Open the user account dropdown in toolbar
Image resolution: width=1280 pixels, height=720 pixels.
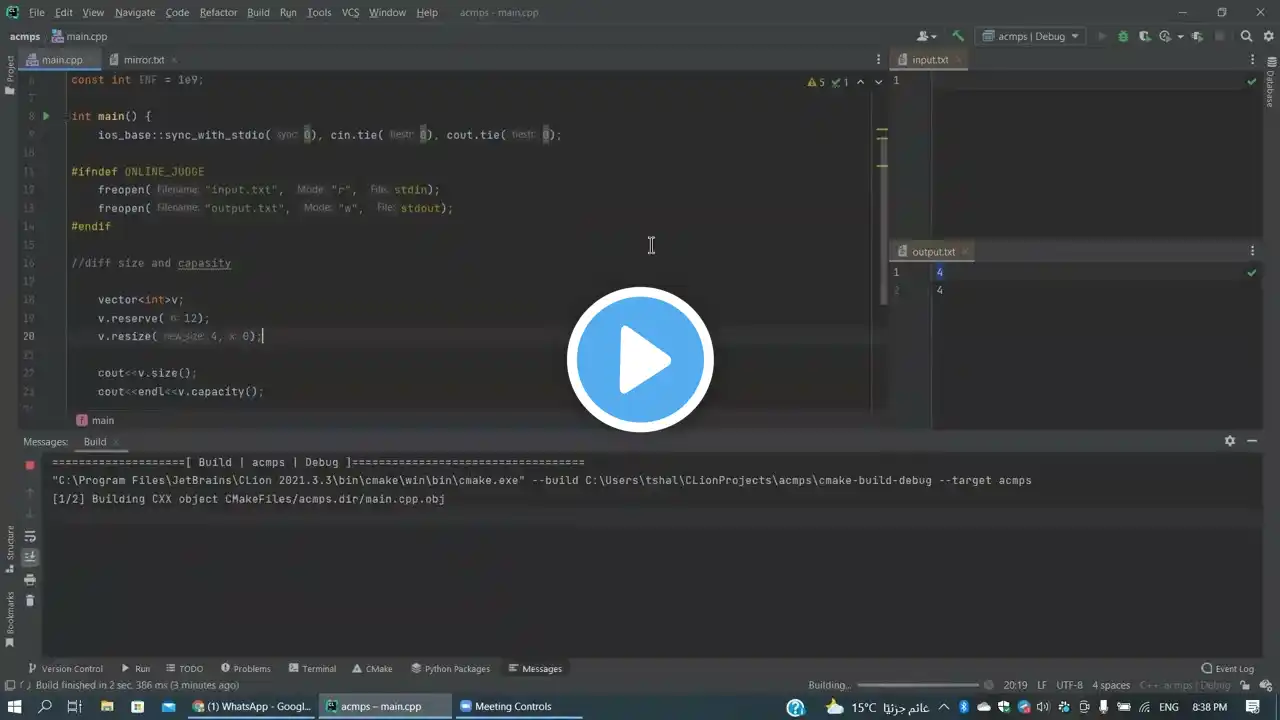[x=927, y=36]
